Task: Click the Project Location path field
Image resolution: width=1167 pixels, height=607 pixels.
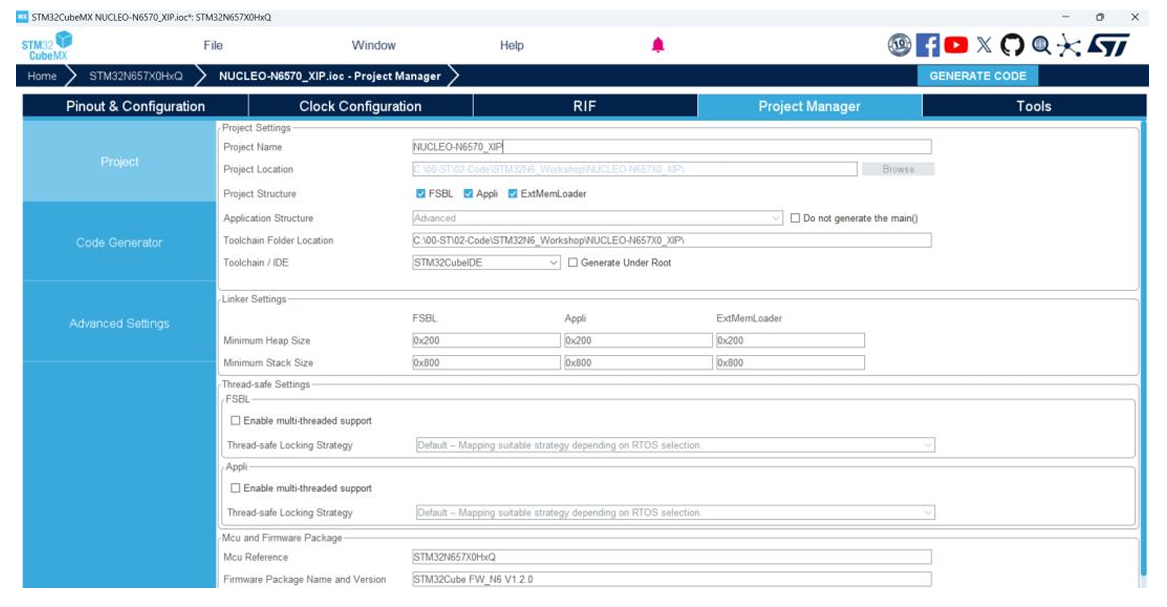Action: (634, 170)
